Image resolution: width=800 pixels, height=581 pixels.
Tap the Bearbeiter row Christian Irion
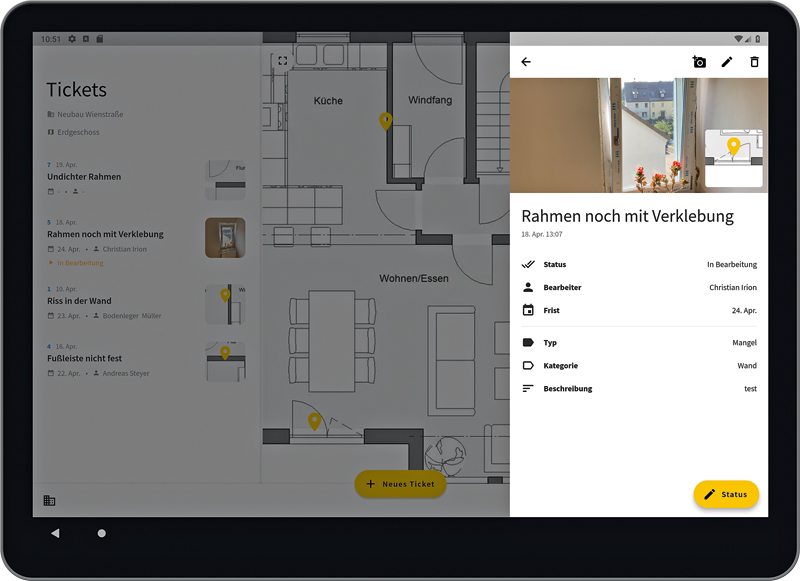(638, 288)
